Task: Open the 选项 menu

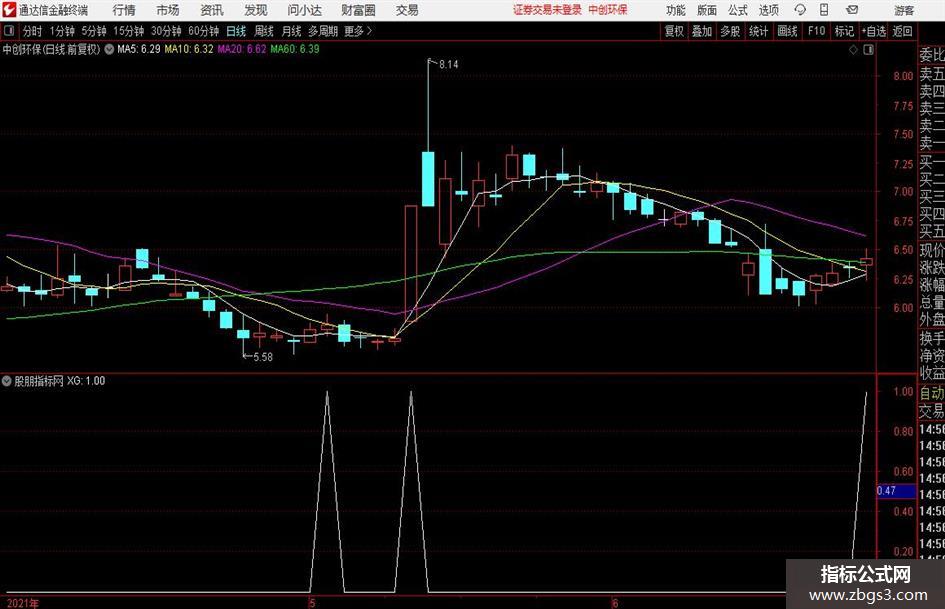Action: click(768, 10)
